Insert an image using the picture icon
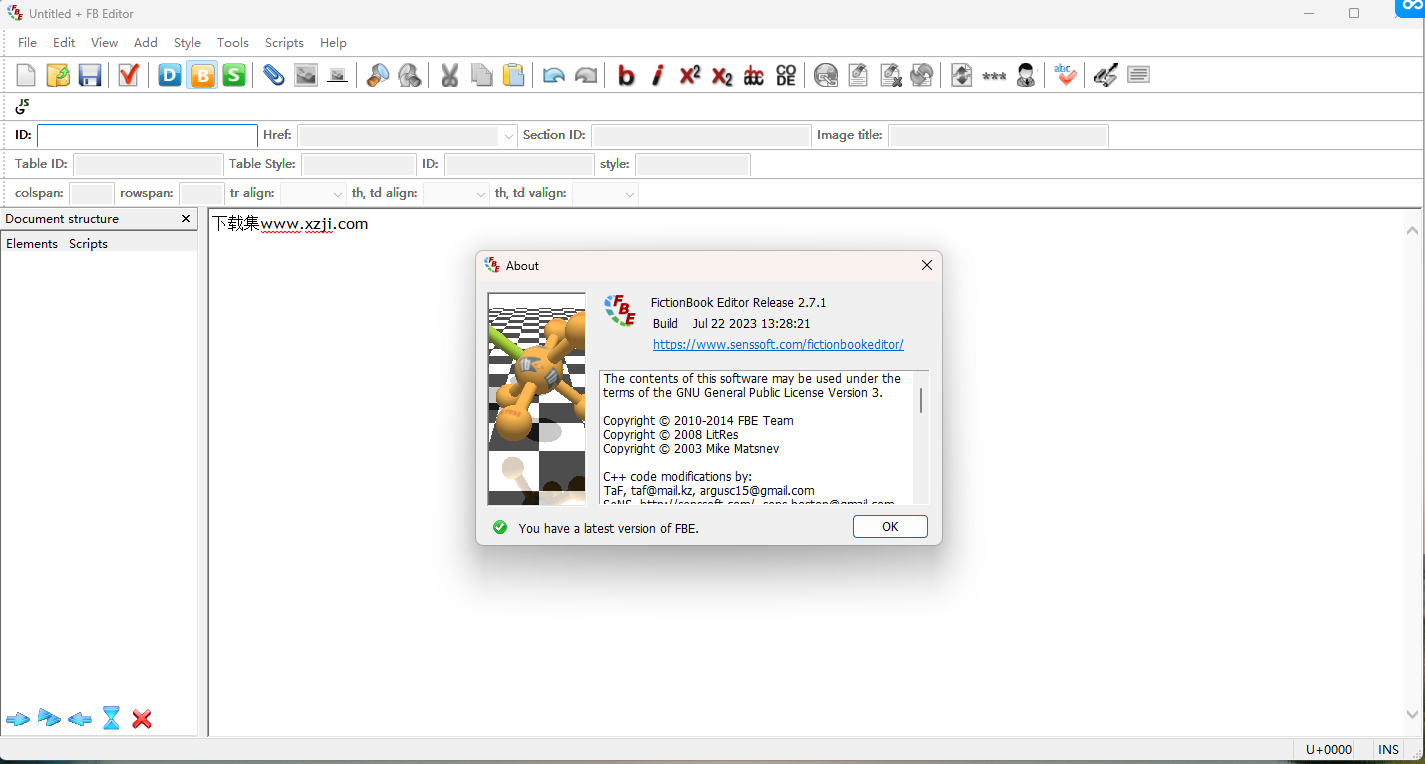This screenshot has height=764, width=1425. (x=305, y=75)
